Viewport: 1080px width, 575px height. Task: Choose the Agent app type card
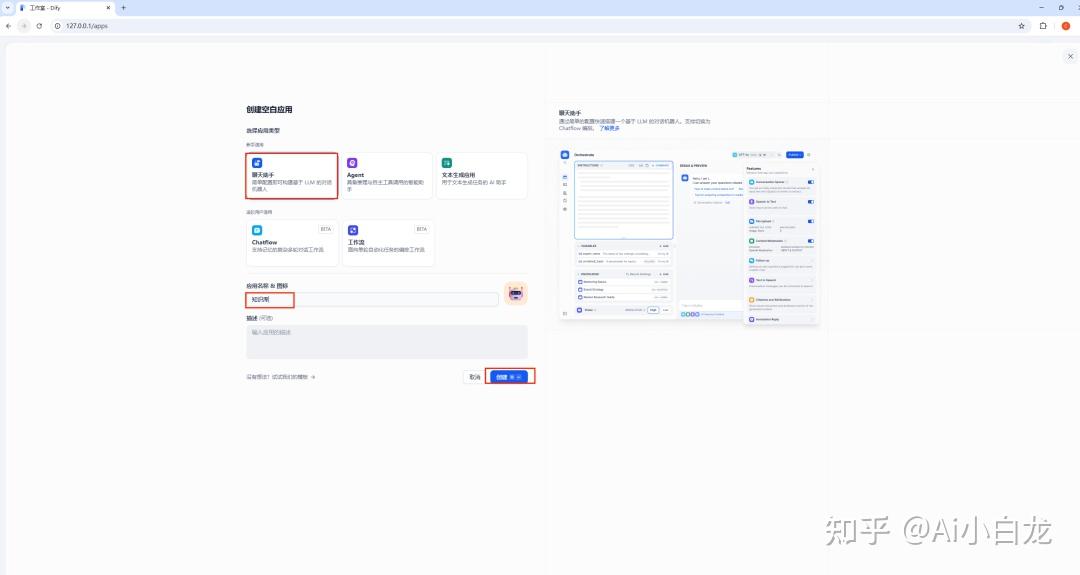click(x=386, y=175)
